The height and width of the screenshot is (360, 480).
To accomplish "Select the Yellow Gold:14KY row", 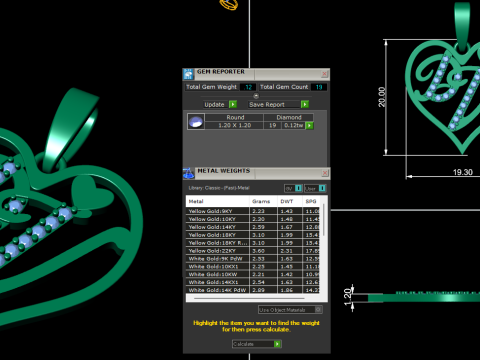I will (x=252, y=227).
